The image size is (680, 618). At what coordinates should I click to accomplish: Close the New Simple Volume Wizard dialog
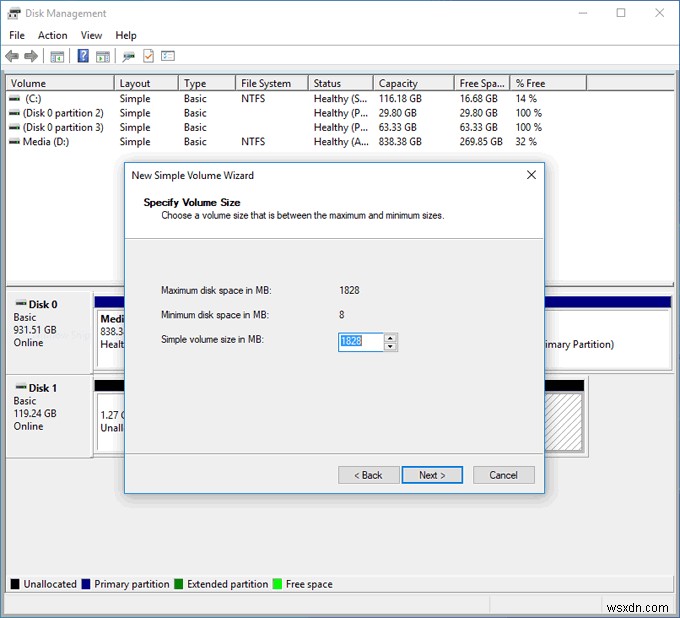tap(531, 175)
